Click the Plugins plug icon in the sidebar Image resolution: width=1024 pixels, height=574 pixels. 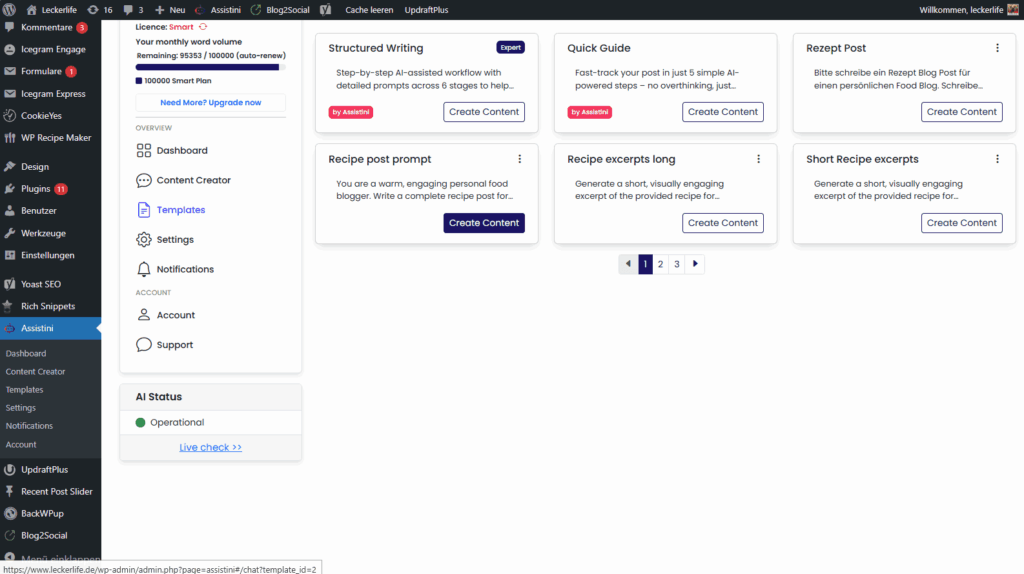(x=10, y=189)
